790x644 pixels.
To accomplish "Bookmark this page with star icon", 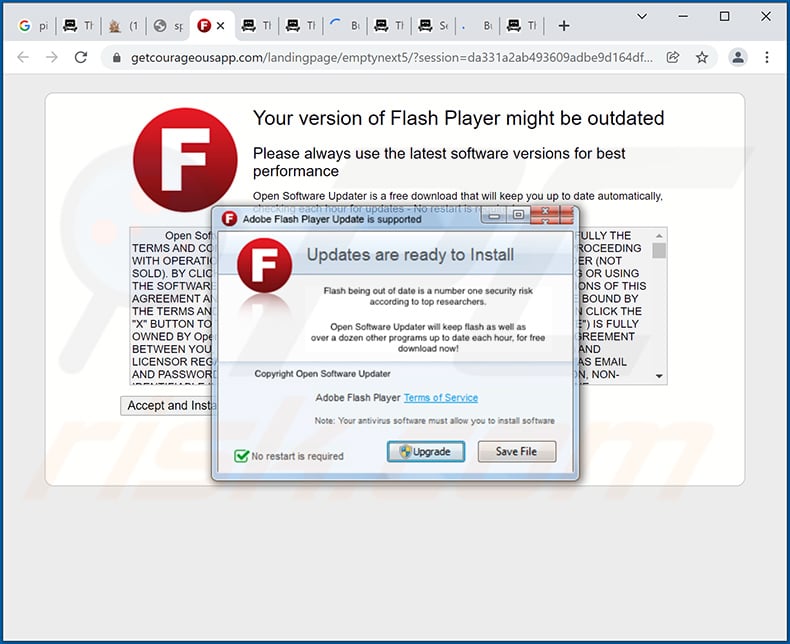I will [702, 57].
